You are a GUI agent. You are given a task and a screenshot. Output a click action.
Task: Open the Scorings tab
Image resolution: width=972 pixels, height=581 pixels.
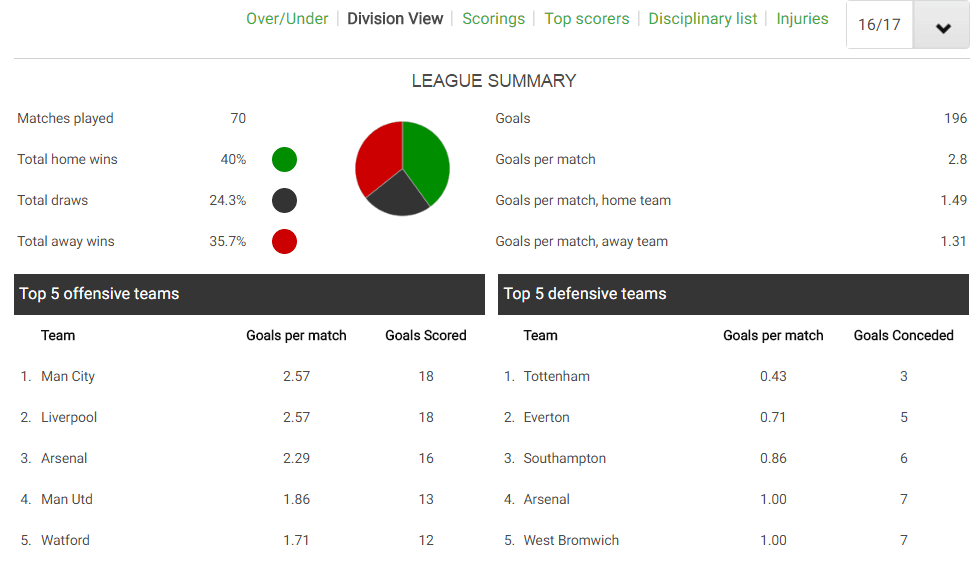coord(493,19)
